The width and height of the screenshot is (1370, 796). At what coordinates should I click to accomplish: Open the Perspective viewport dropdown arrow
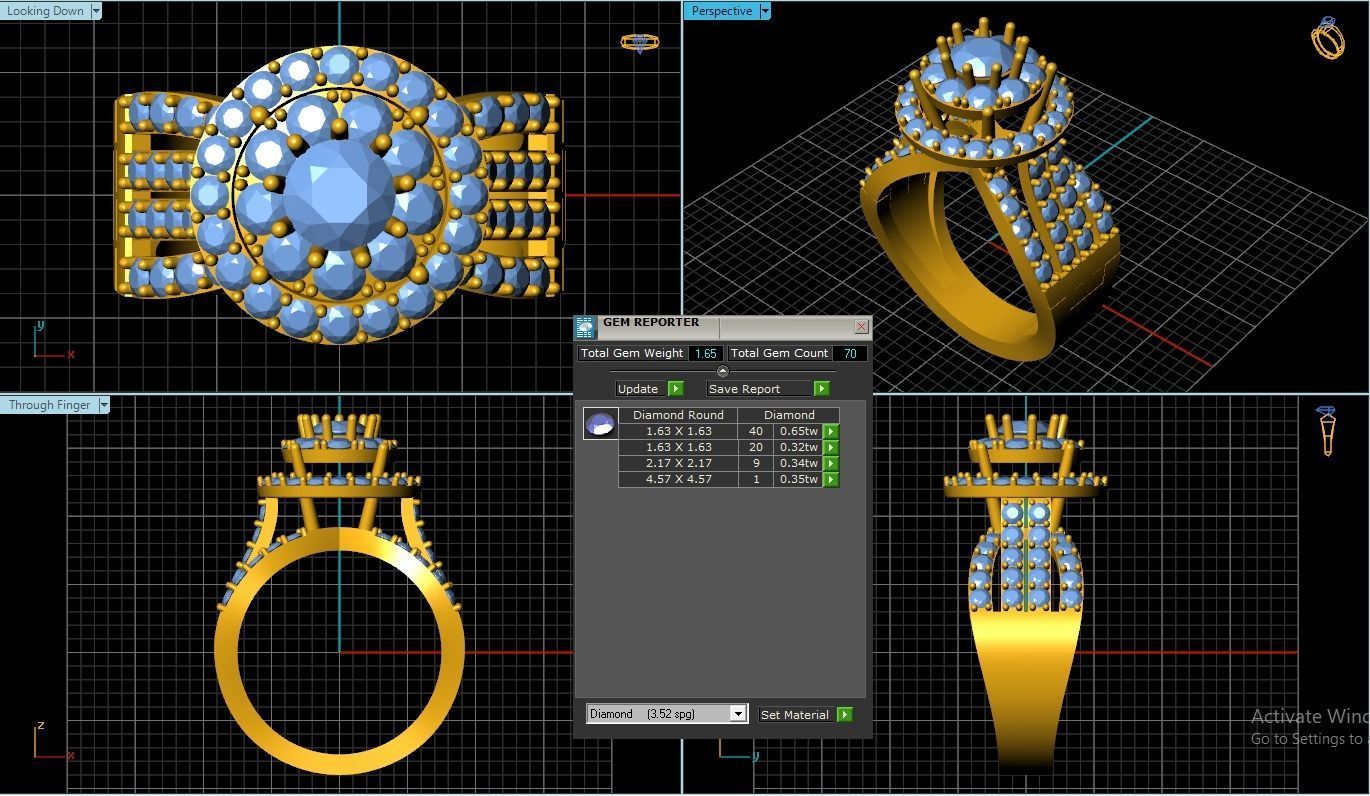[x=765, y=11]
